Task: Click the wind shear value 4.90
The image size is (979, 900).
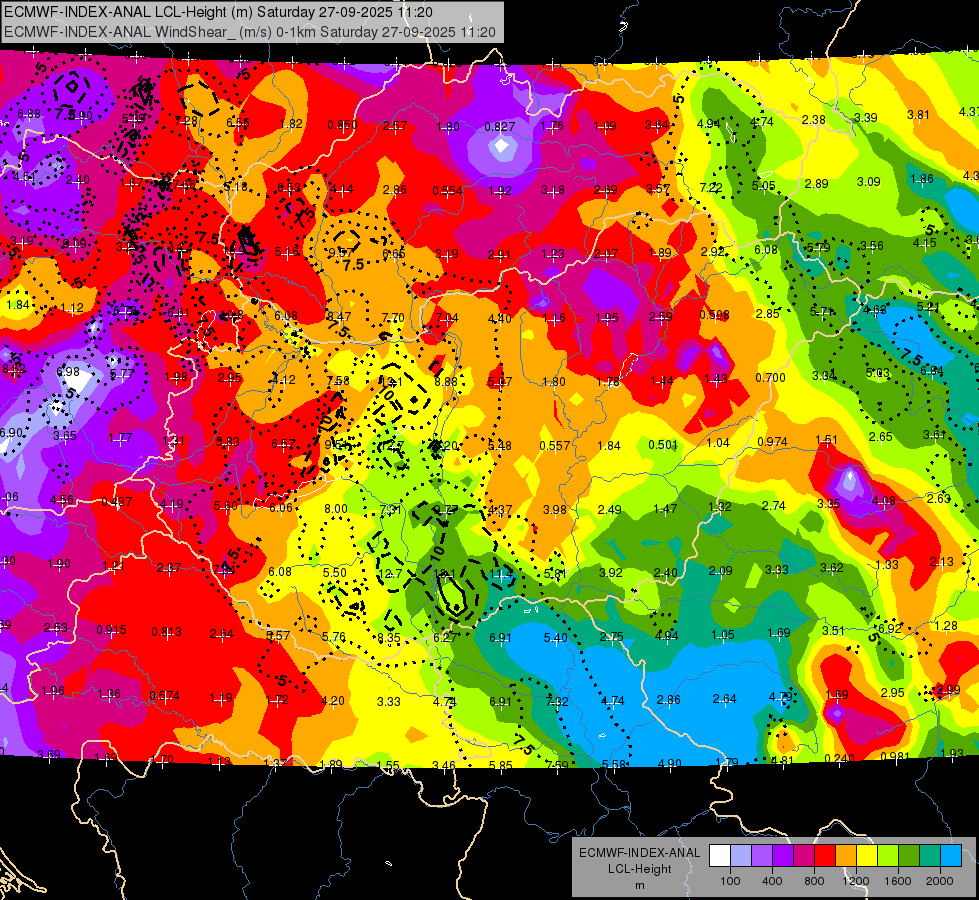Action: point(670,763)
